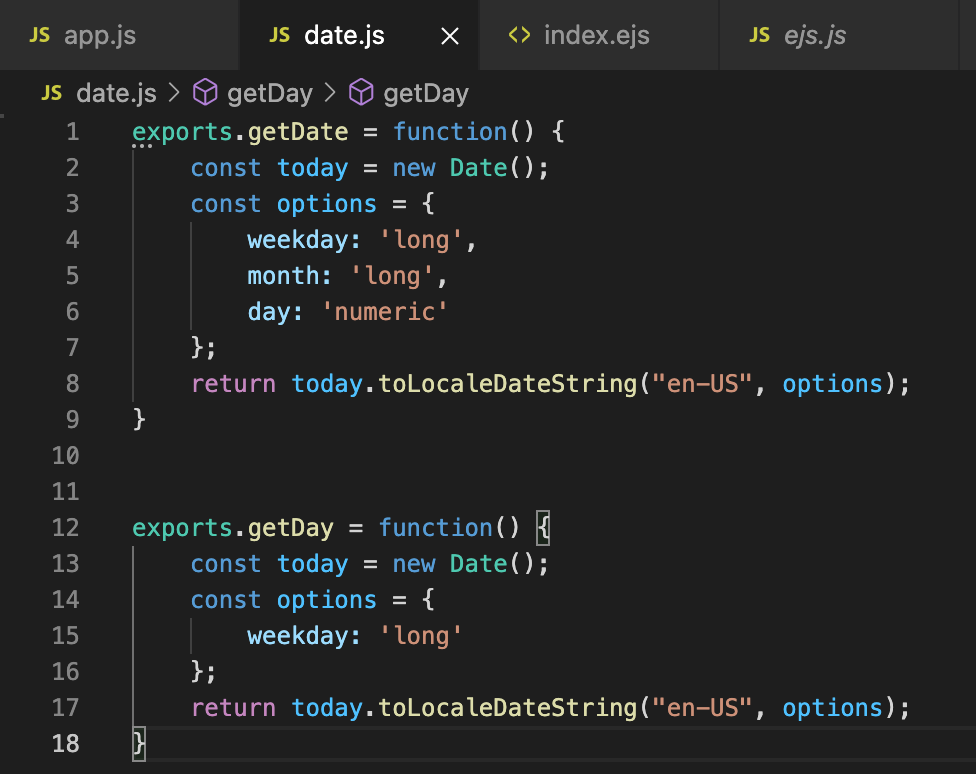
Task: Click 'Date' on line 2
Action: pos(479,168)
